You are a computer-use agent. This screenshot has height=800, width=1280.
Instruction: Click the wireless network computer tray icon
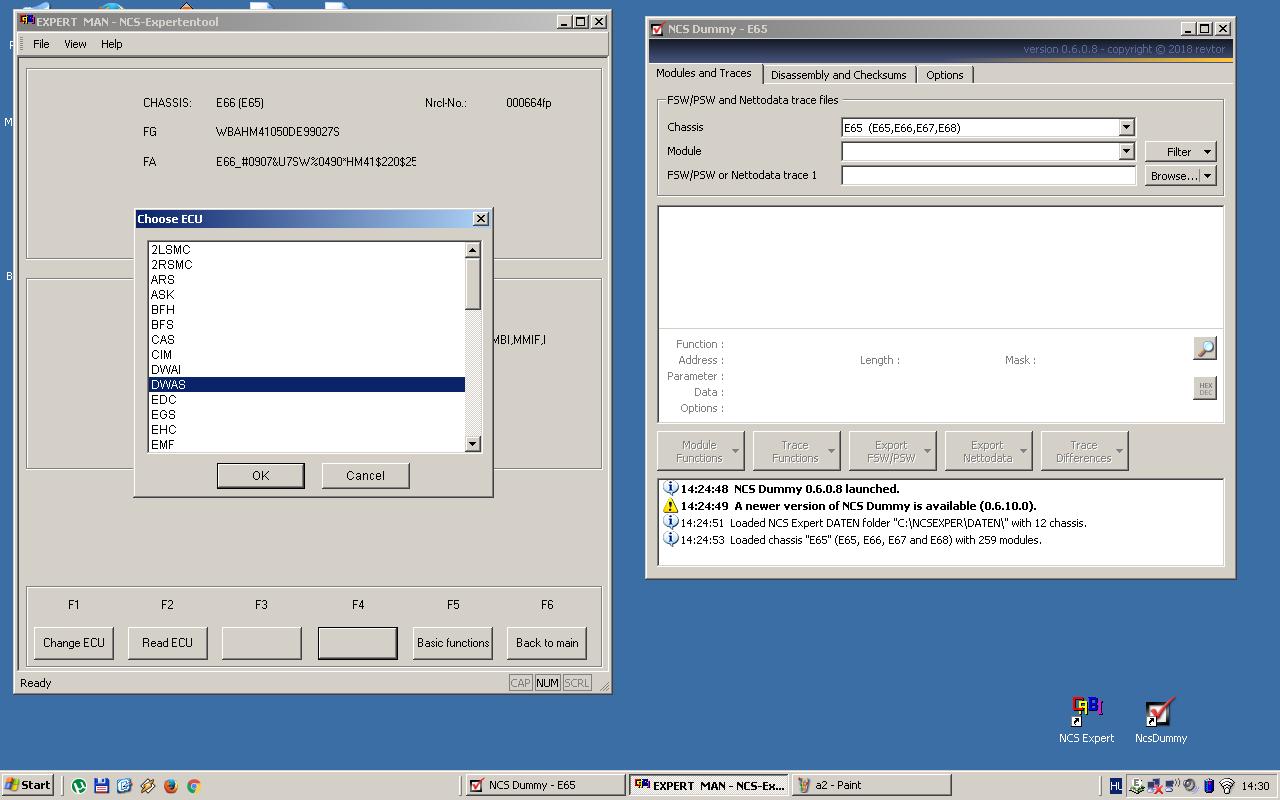1172,785
